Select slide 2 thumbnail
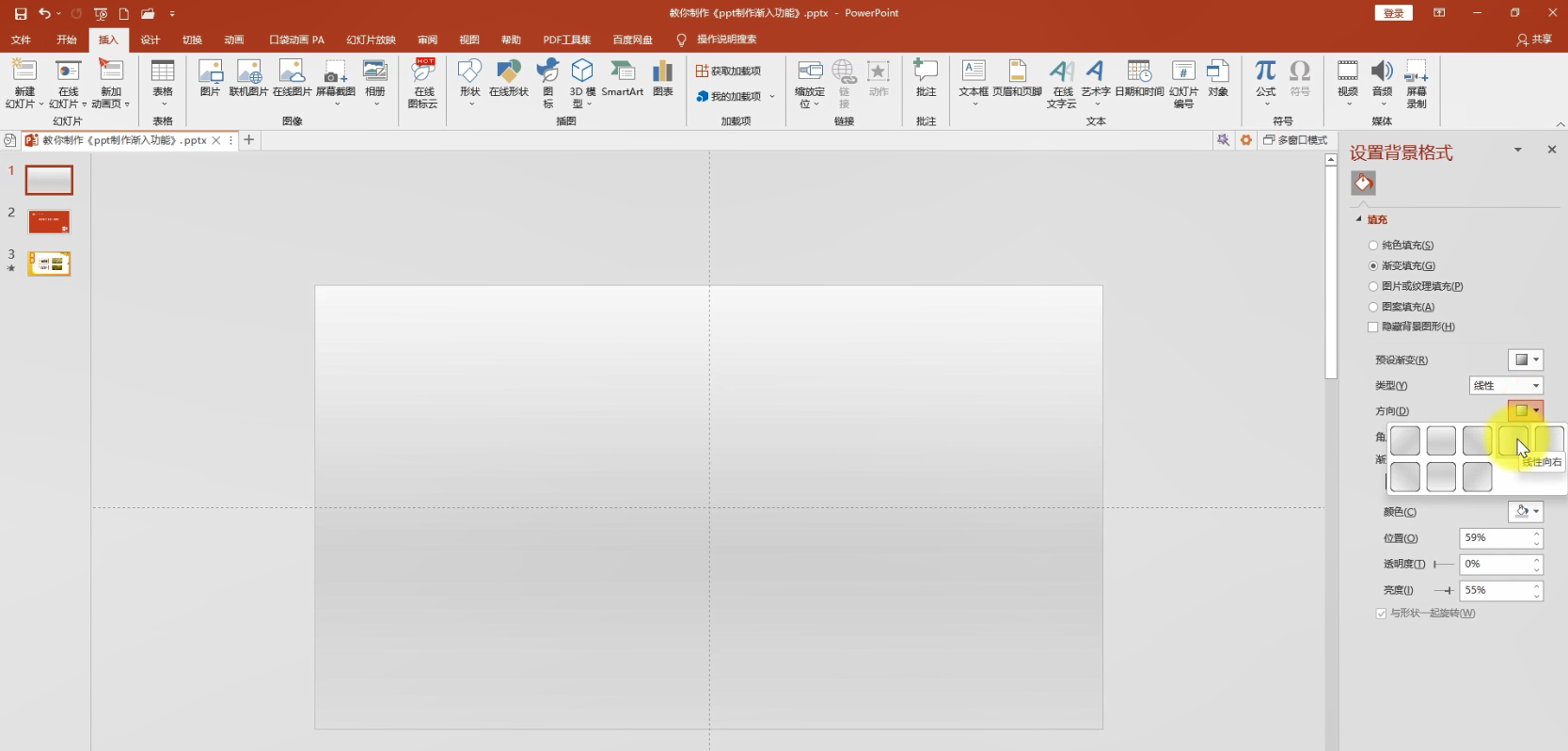The height and width of the screenshot is (751, 1568). [x=49, y=222]
